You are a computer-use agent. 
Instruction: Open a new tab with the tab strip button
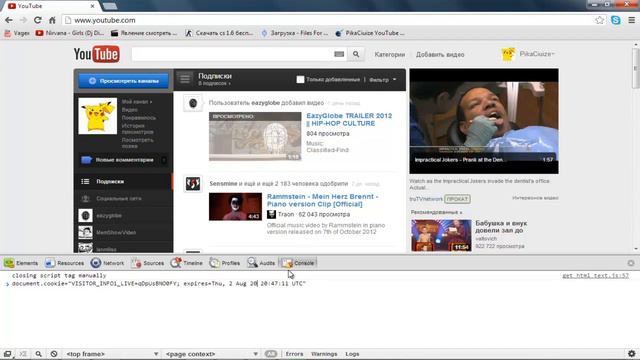coord(109,6)
